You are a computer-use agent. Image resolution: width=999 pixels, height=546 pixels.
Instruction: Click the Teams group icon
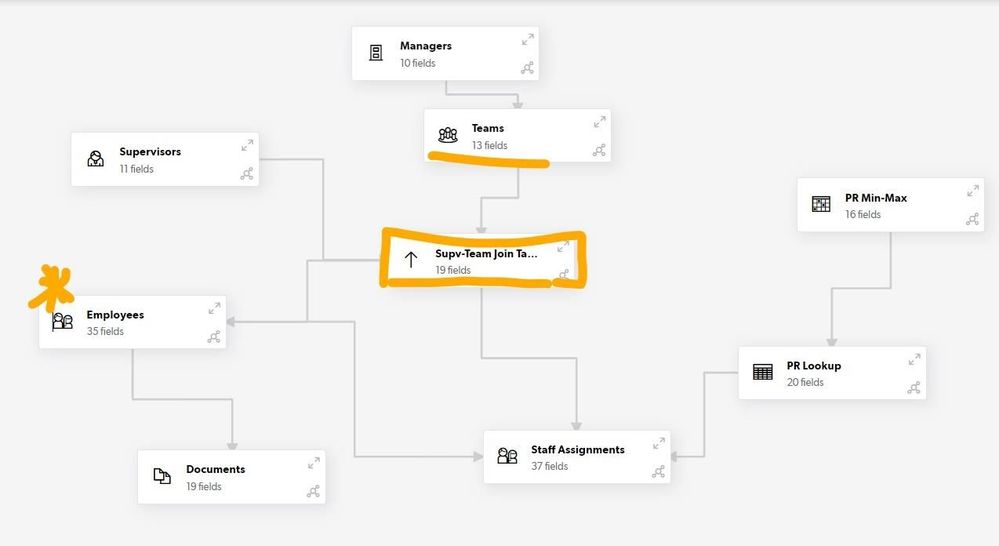click(448, 134)
